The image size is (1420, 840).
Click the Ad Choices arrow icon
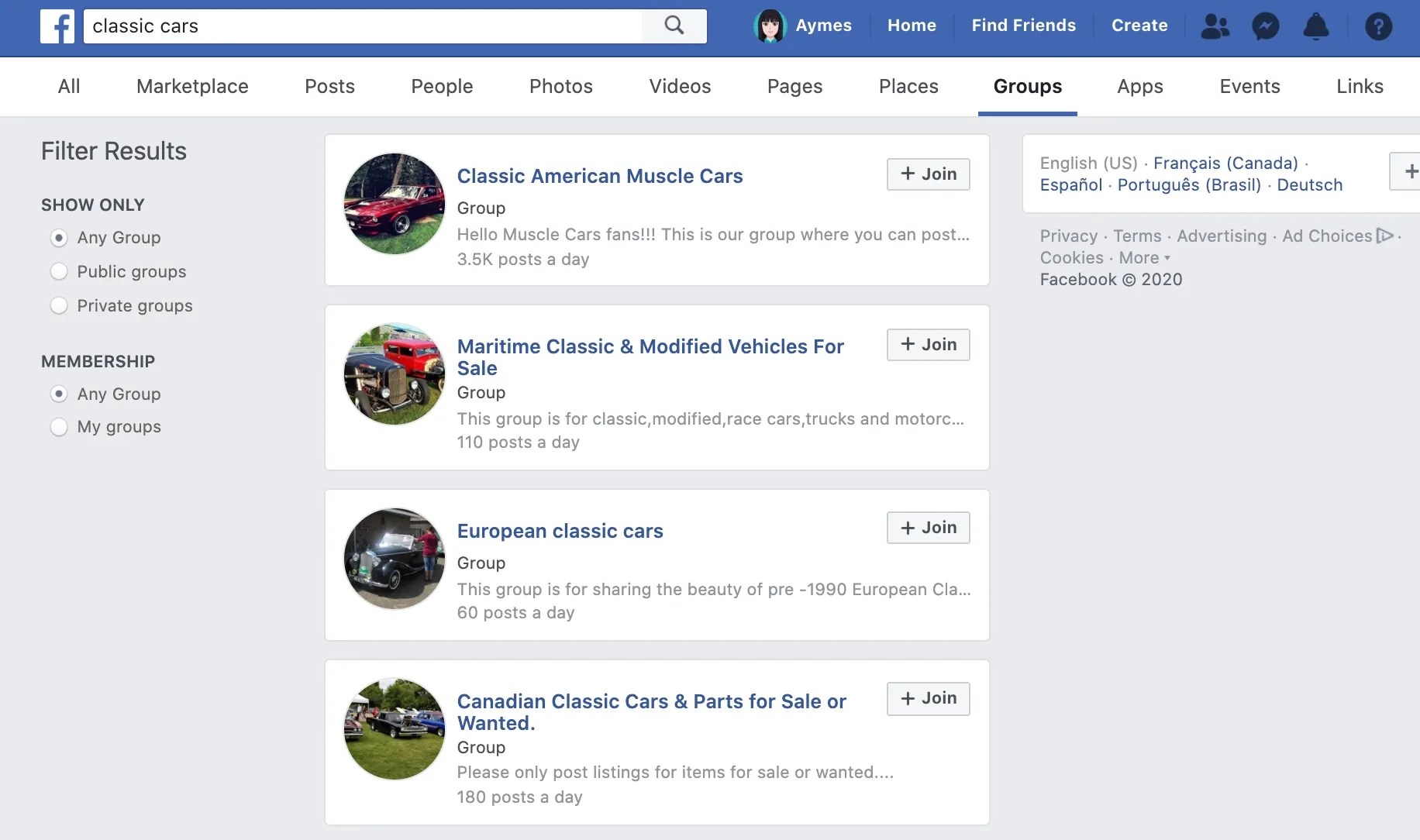coord(1387,236)
